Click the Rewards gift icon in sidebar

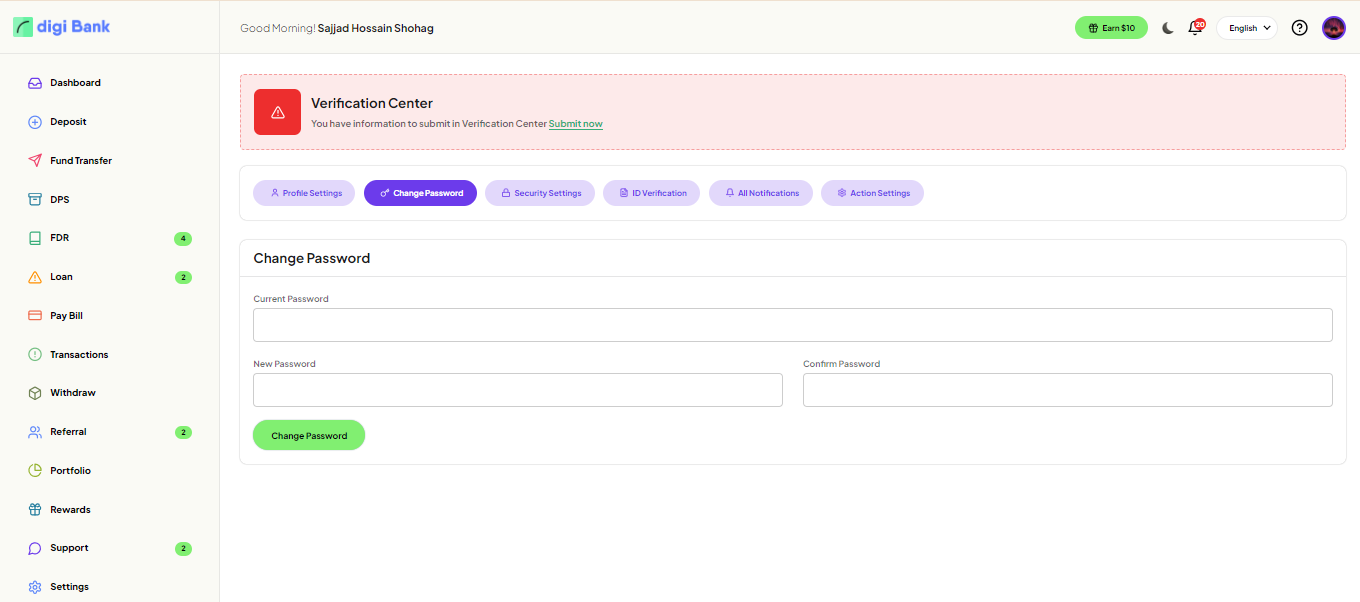tap(35, 510)
